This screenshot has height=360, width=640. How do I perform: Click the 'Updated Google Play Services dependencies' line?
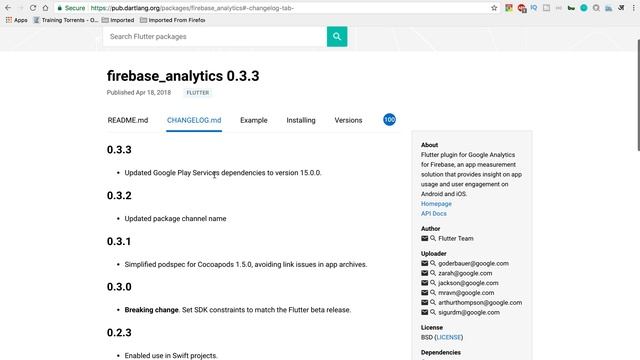click(x=223, y=173)
